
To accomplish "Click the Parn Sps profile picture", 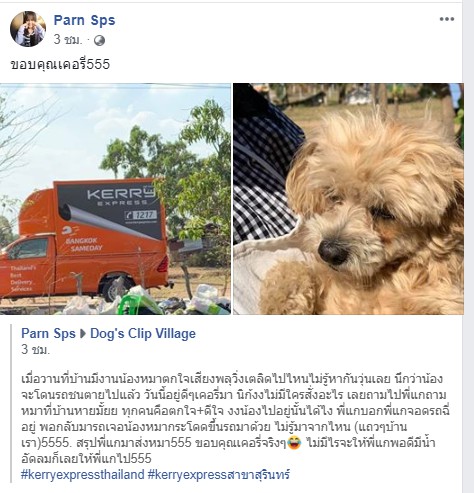I will pos(28,29).
